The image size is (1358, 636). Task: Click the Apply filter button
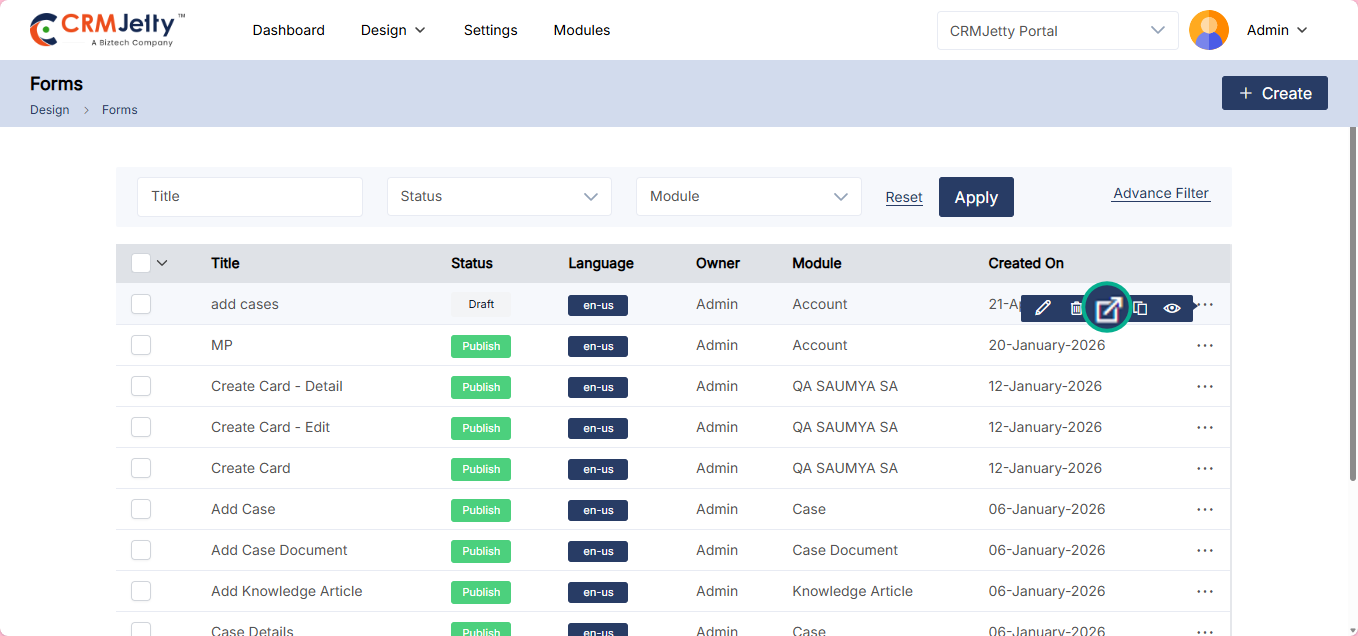976,197
